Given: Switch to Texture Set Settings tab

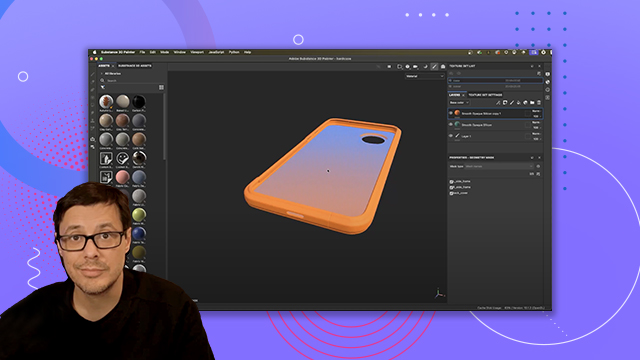Looking at the screenshot, I should click(485, 95).
